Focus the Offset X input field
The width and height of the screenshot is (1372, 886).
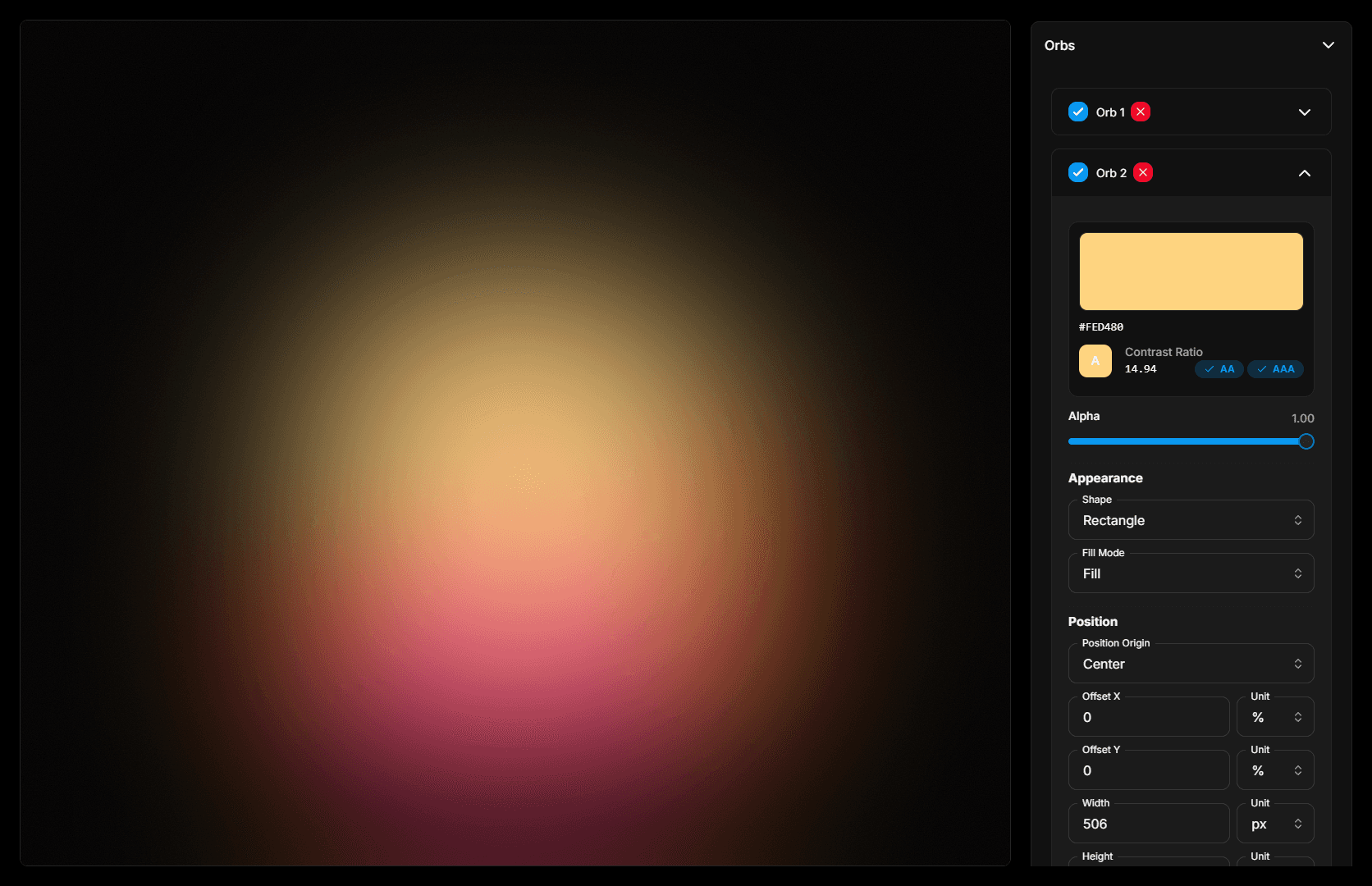coord(1149,717)
